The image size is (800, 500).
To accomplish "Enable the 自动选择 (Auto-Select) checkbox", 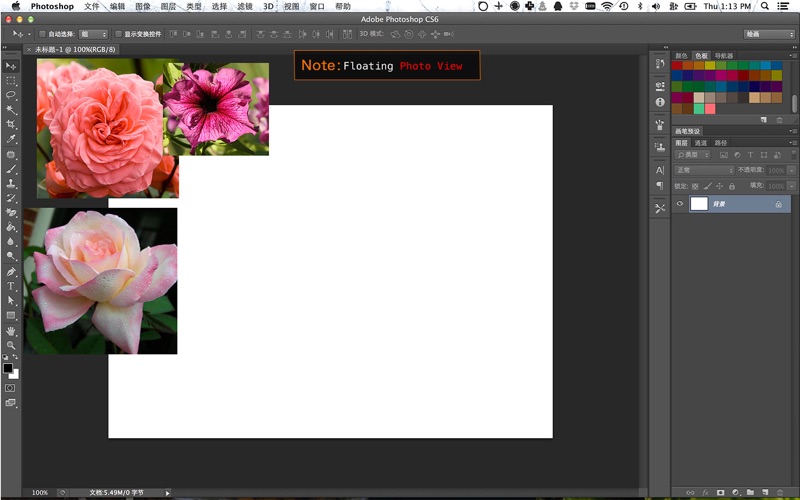I will (x=42, y=34).
